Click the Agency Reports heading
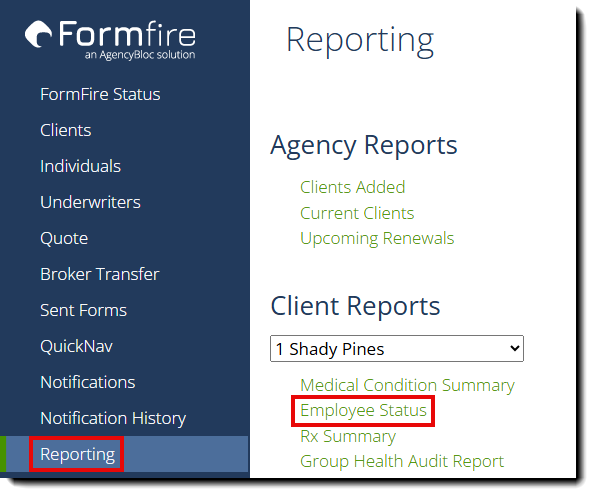Screen dimensions: 591x495 364,146
